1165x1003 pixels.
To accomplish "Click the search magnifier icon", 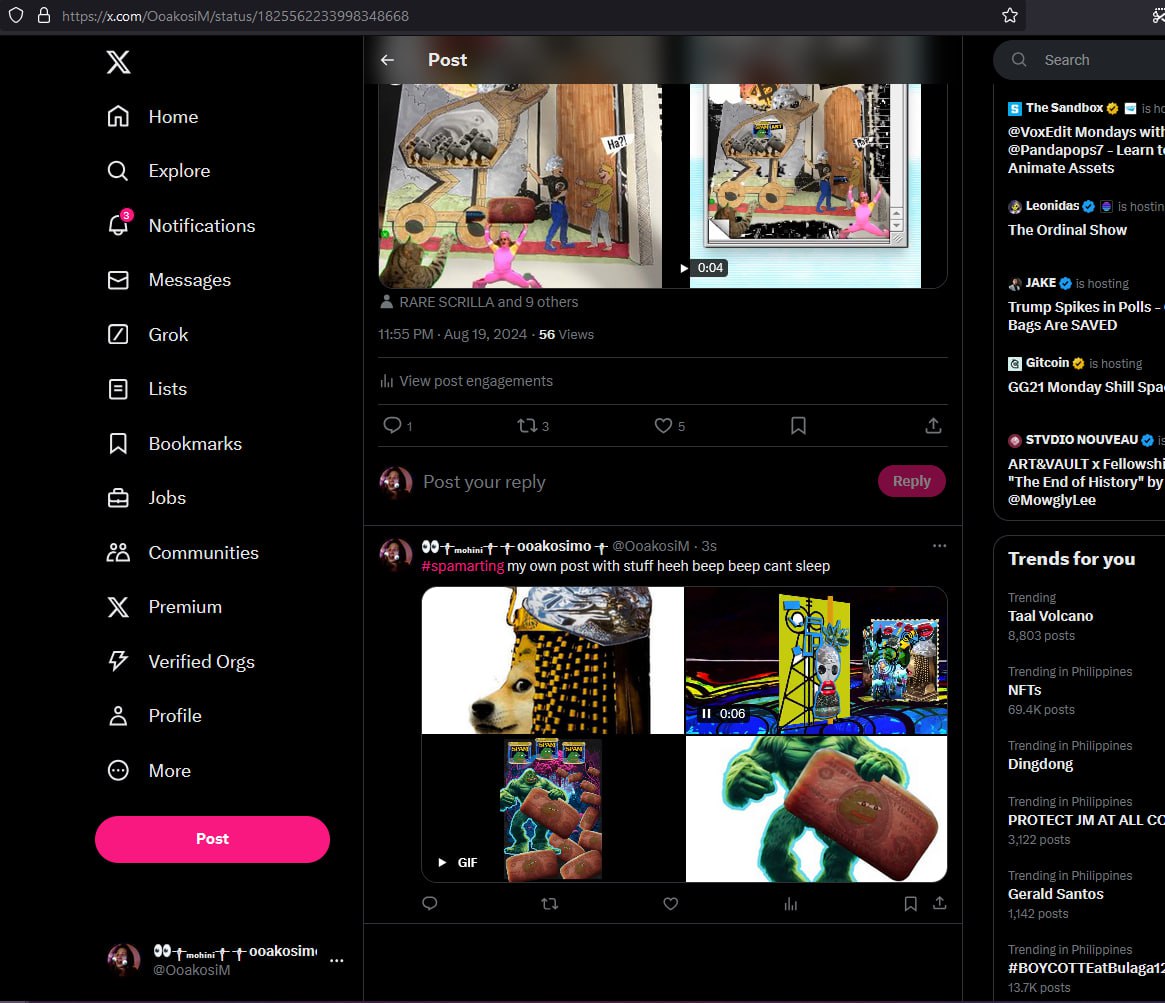I will click(1019, 59).
